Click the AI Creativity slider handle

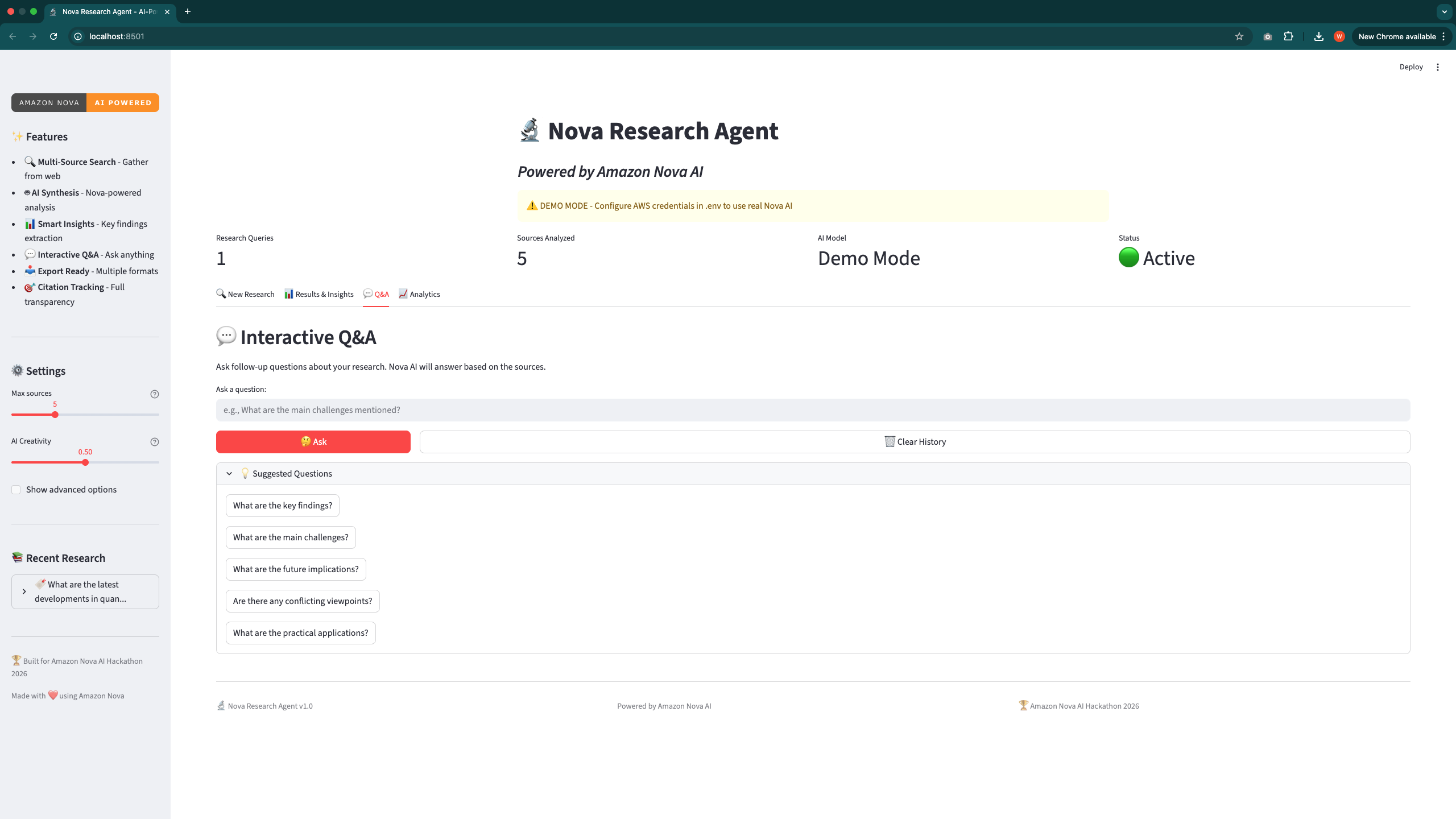click(x=85, y=462)
